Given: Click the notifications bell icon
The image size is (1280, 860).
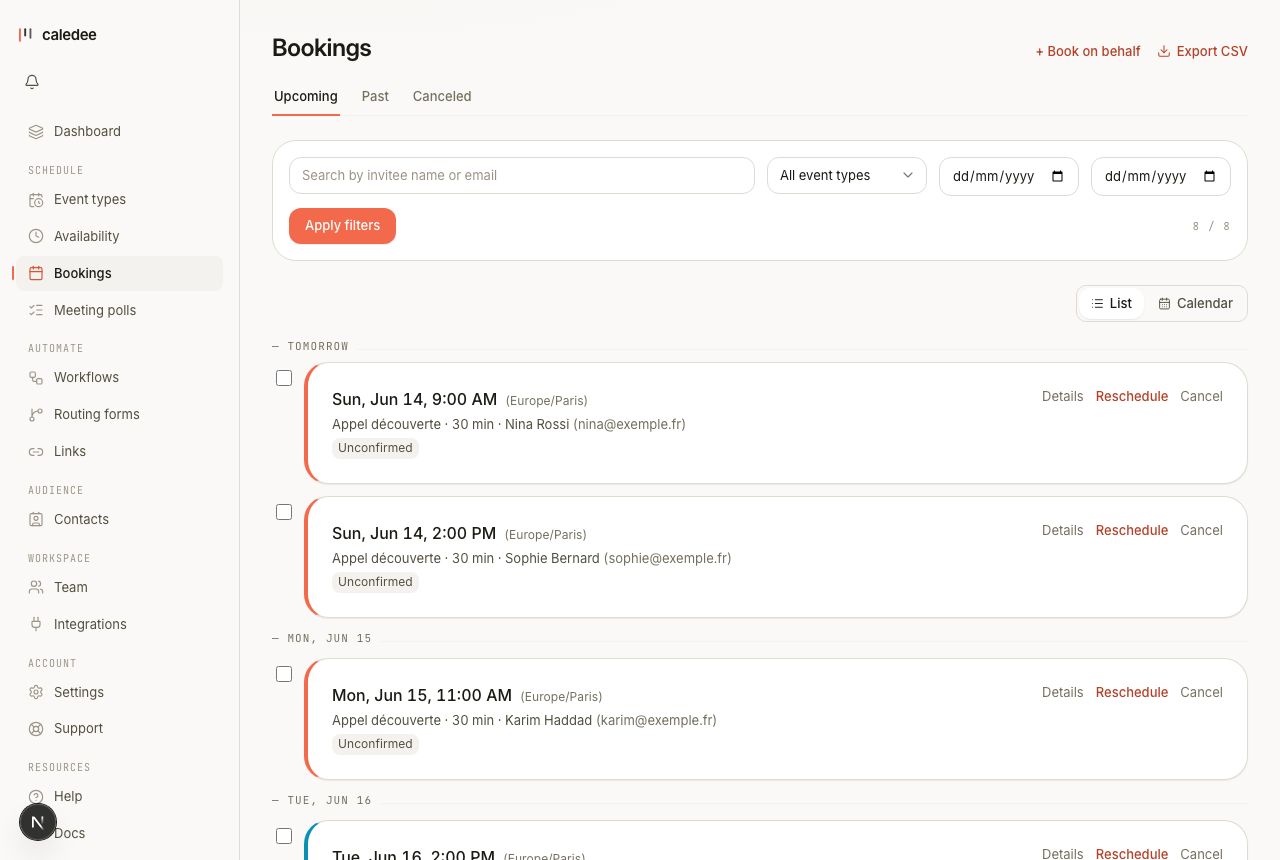Looking at the screenshot, I should [x=32, y=82].
